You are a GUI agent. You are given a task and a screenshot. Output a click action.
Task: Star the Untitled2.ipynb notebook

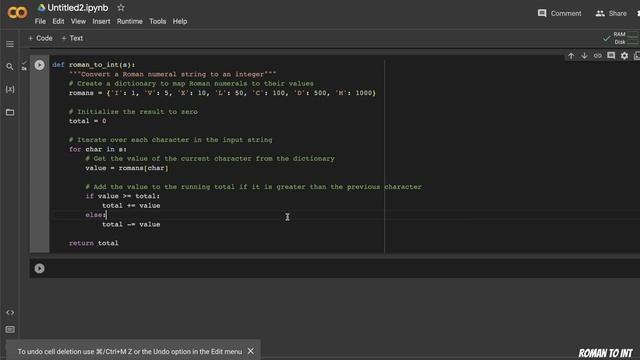click(x=121, y=8)
